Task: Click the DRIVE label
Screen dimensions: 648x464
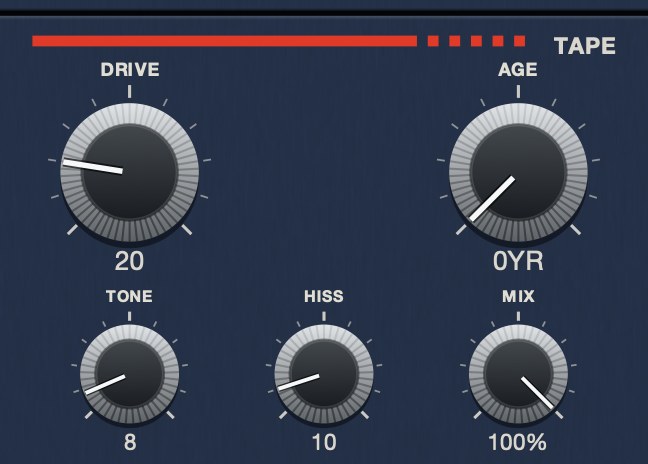Action: 130,69
